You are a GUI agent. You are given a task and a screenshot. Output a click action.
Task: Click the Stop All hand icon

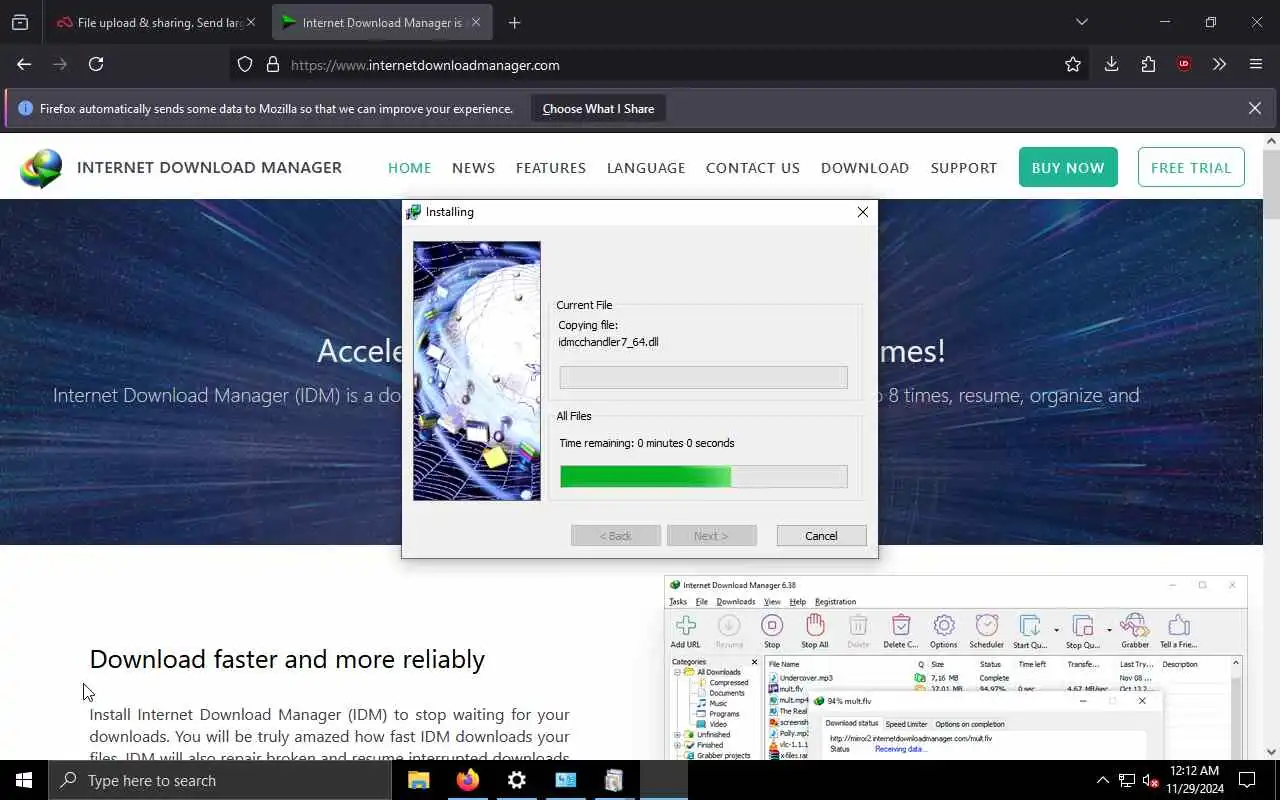tap(815, 632)
